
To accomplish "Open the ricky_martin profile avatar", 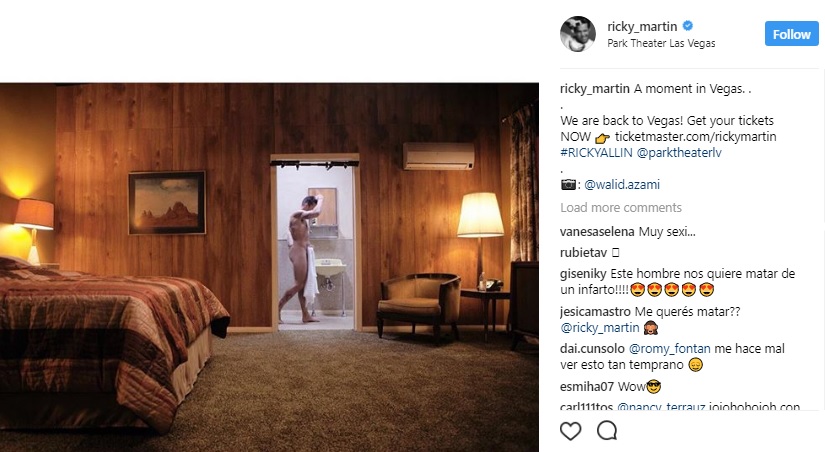I will click(x=578, y=34).
